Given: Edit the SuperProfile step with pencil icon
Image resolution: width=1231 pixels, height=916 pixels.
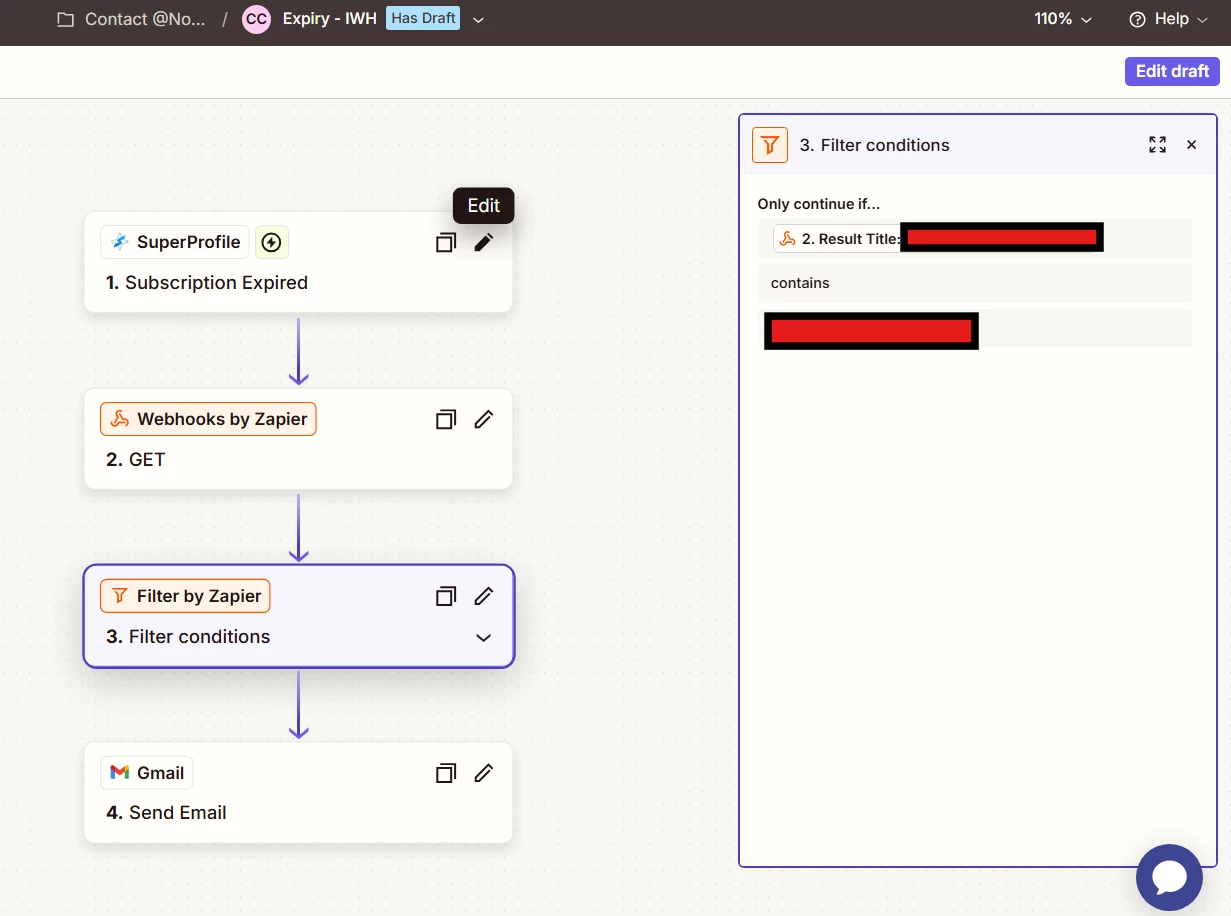Looking at the screenshot, I should [x=484, y=242].
